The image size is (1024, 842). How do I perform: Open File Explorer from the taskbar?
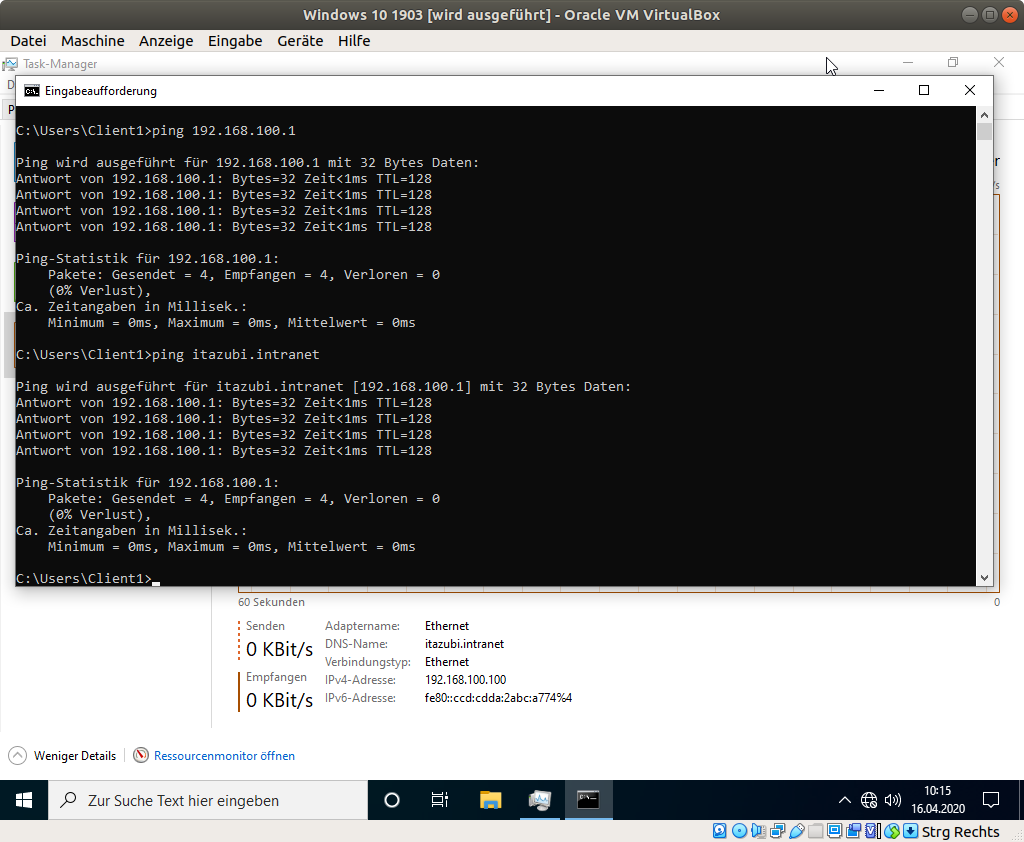(490, 800)
